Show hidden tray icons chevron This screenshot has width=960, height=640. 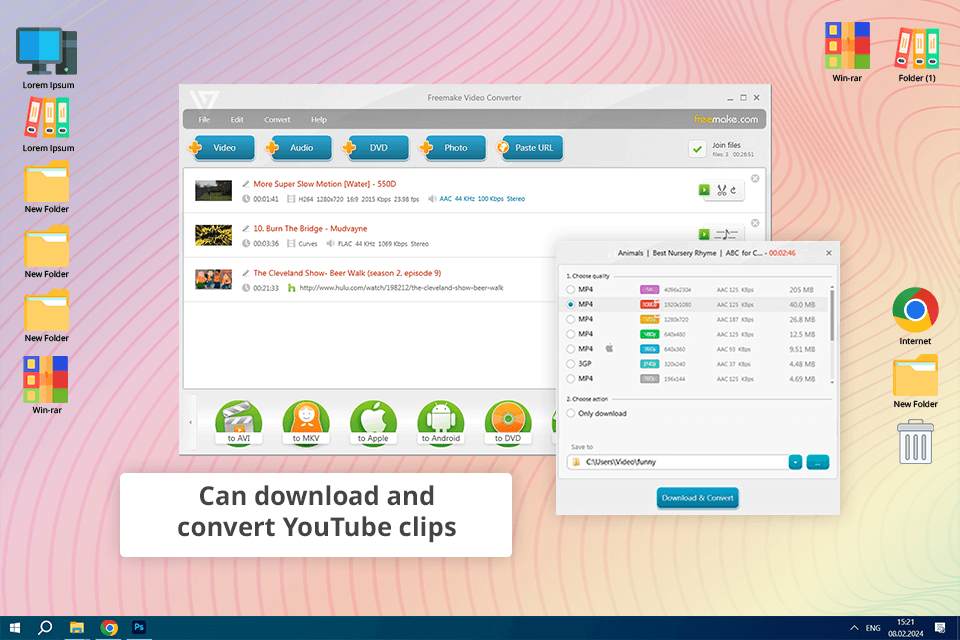click(x=853, y=628)
